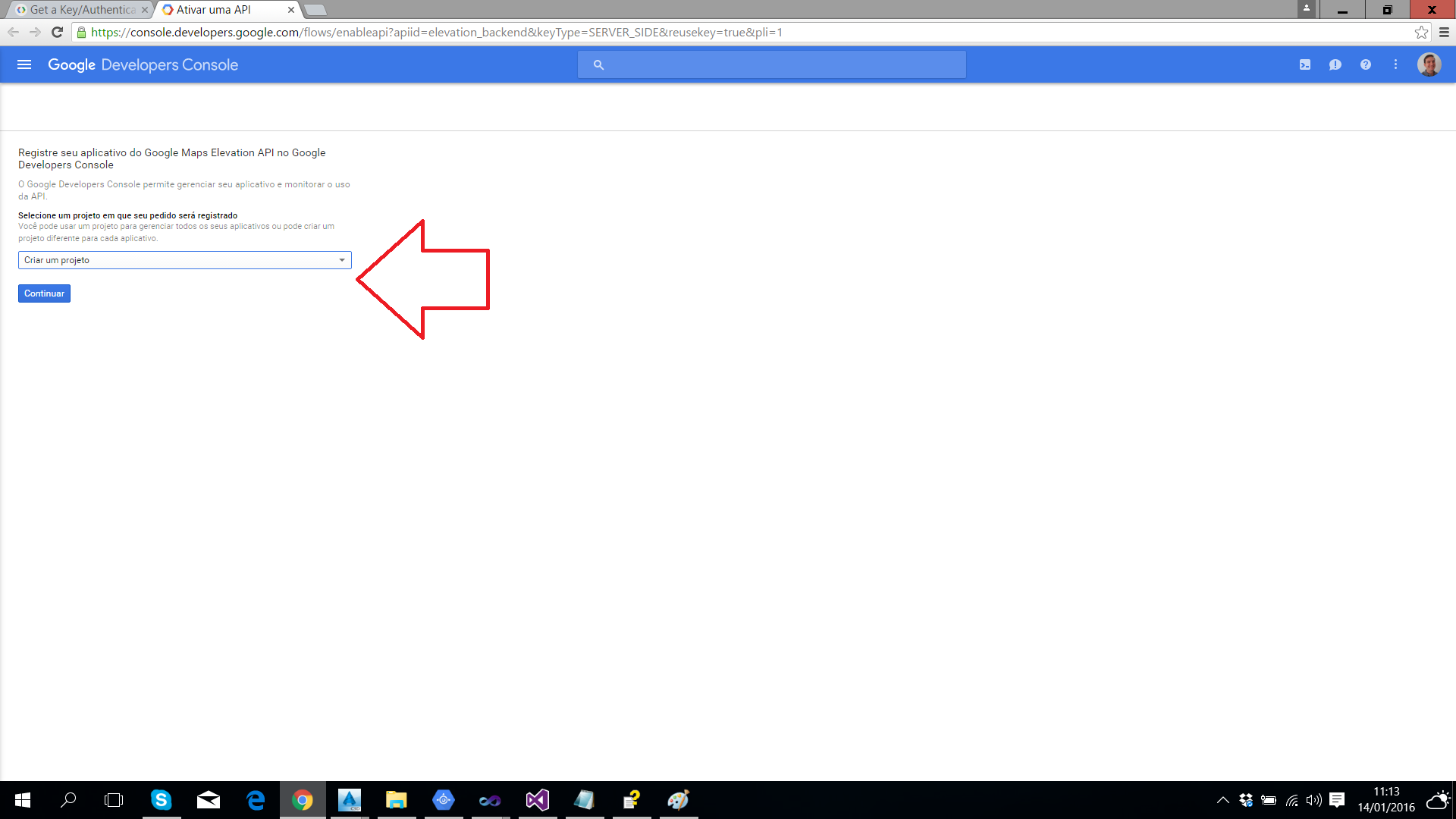Open the Paint palette taskbar app
1456x819 pixels.
(x=679, y=800)
